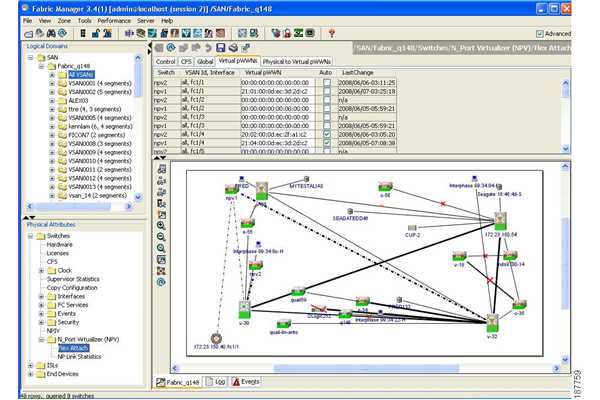Open the Tools menu

click(x=84, y=21)
